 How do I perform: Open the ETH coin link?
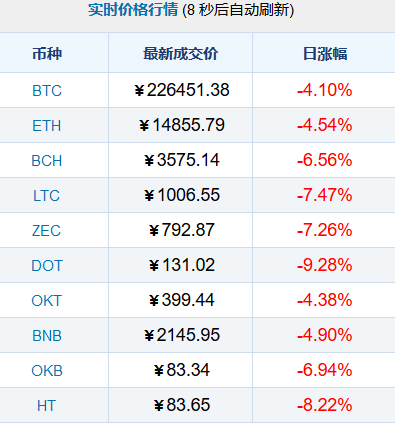coord(47,126)
